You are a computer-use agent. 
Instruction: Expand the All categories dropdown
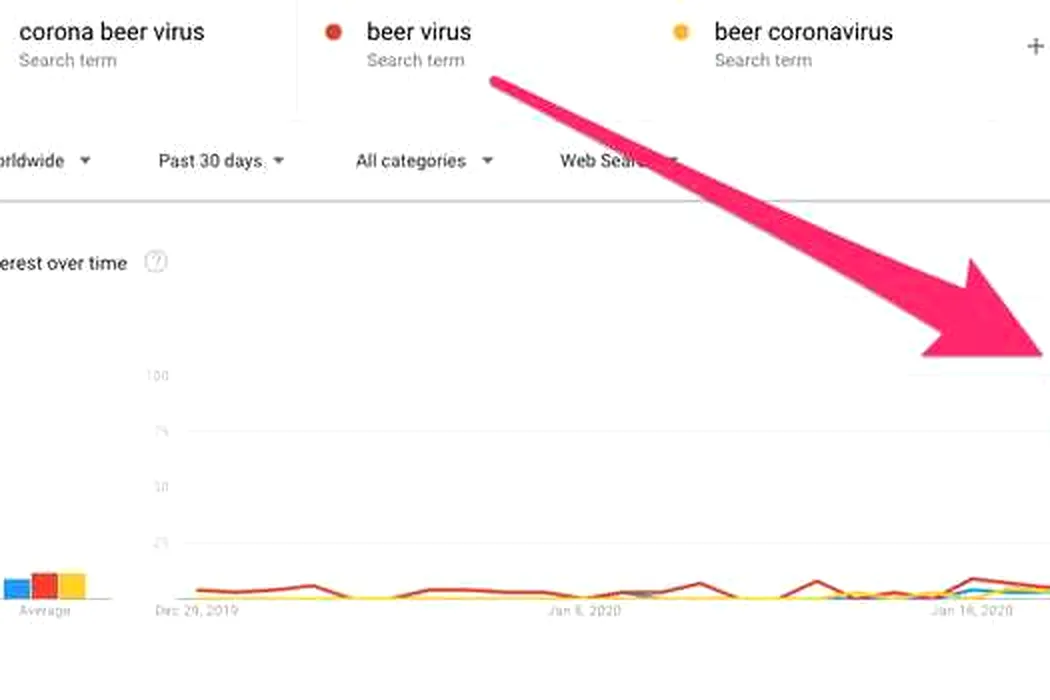point(425,161)
